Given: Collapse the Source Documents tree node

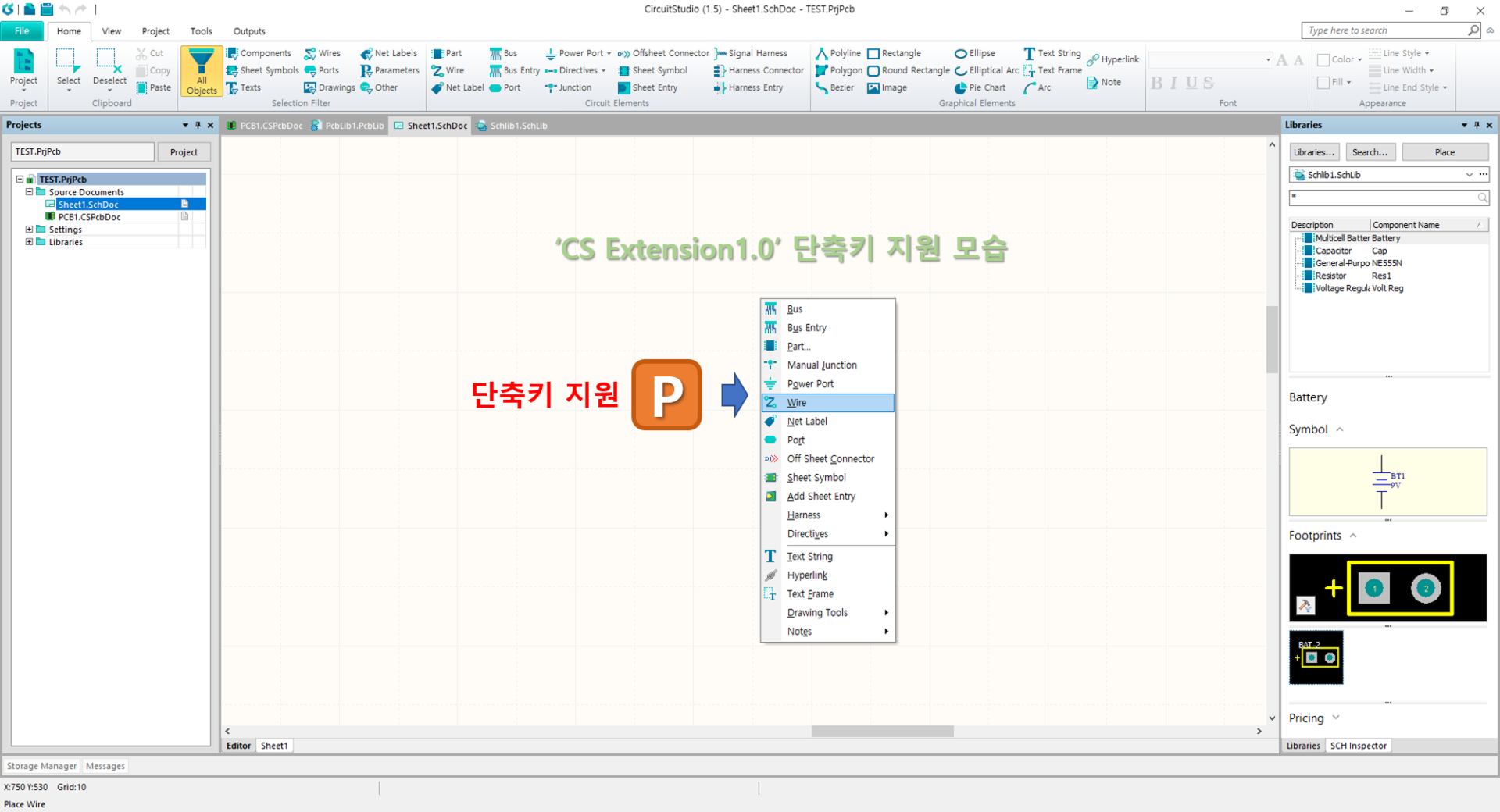Looking at the screenshot, I should (x=29, y=191).
